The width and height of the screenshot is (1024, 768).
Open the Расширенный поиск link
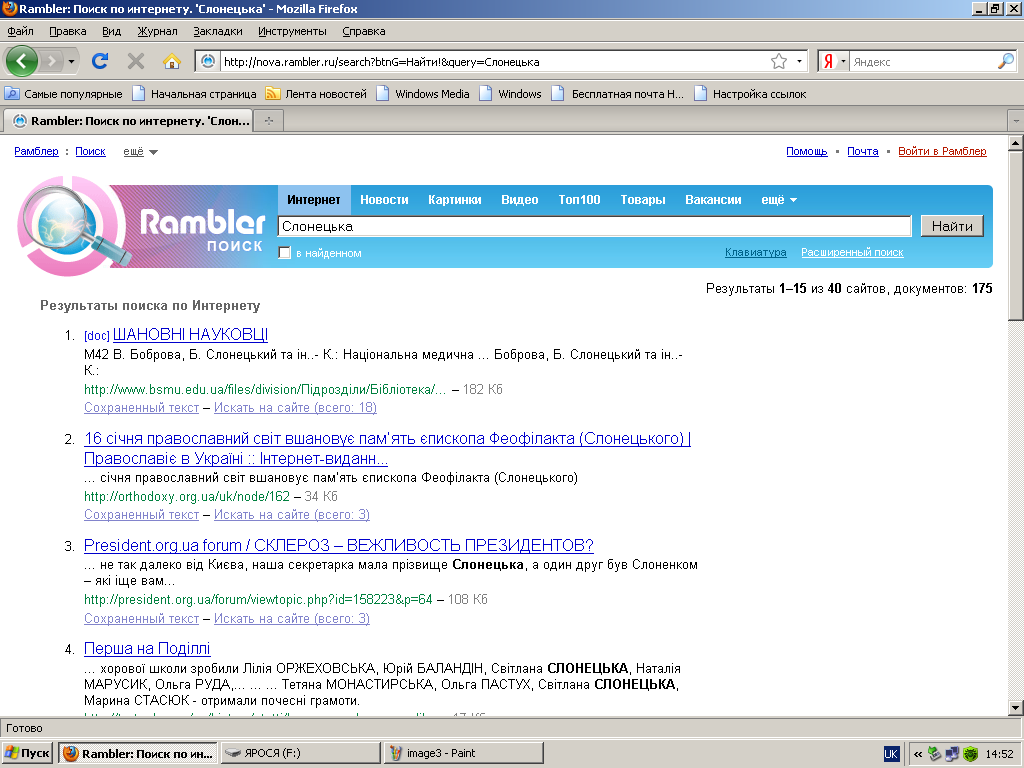click(x=852, y=252)
